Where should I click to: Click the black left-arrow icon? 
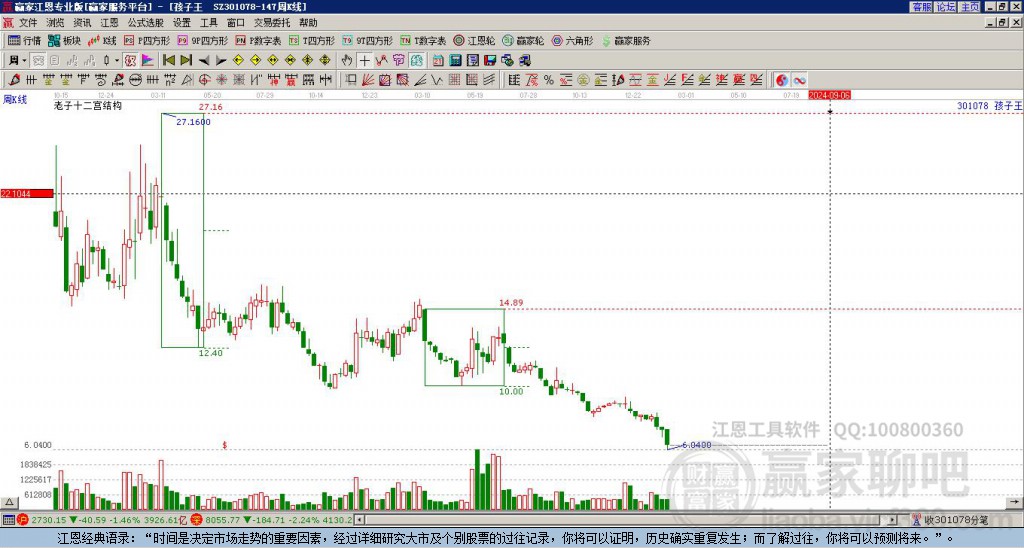click(204, 61)
